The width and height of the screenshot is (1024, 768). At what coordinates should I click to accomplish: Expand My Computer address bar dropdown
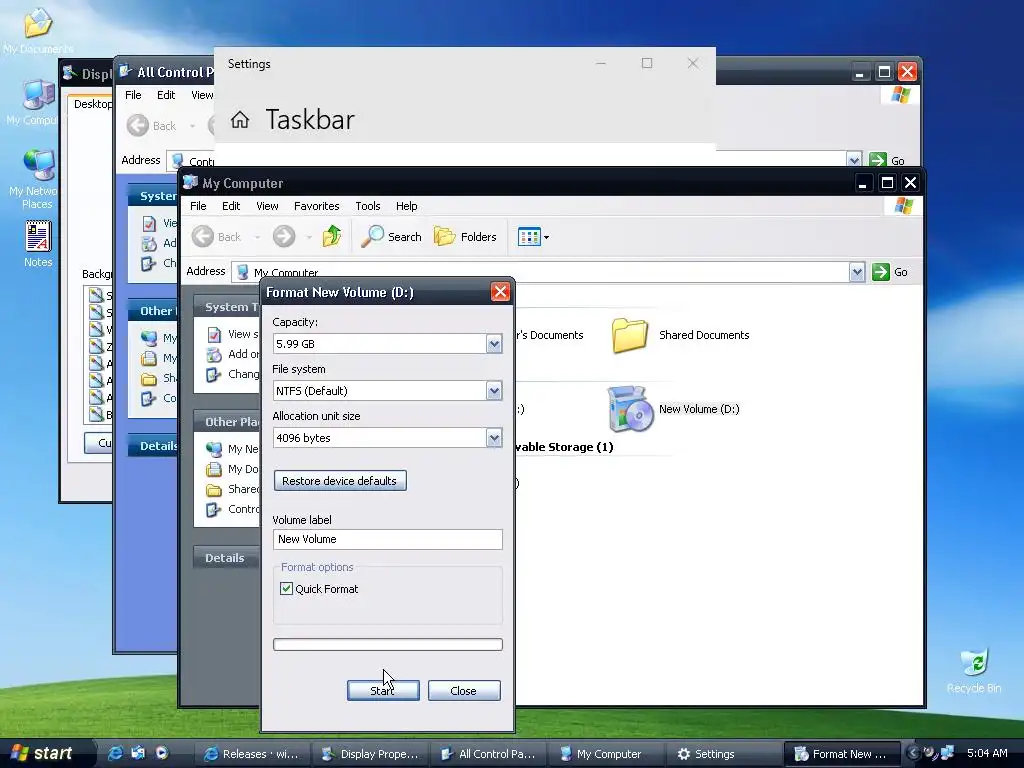[x=857, y=272]
